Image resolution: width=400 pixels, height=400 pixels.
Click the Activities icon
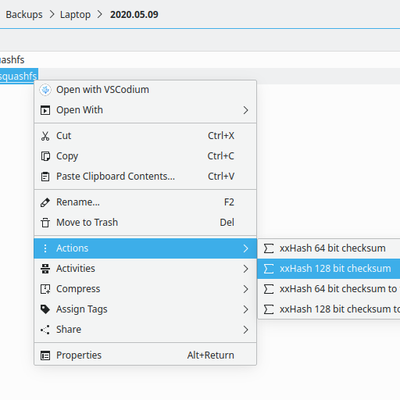[x=45, y=269]
